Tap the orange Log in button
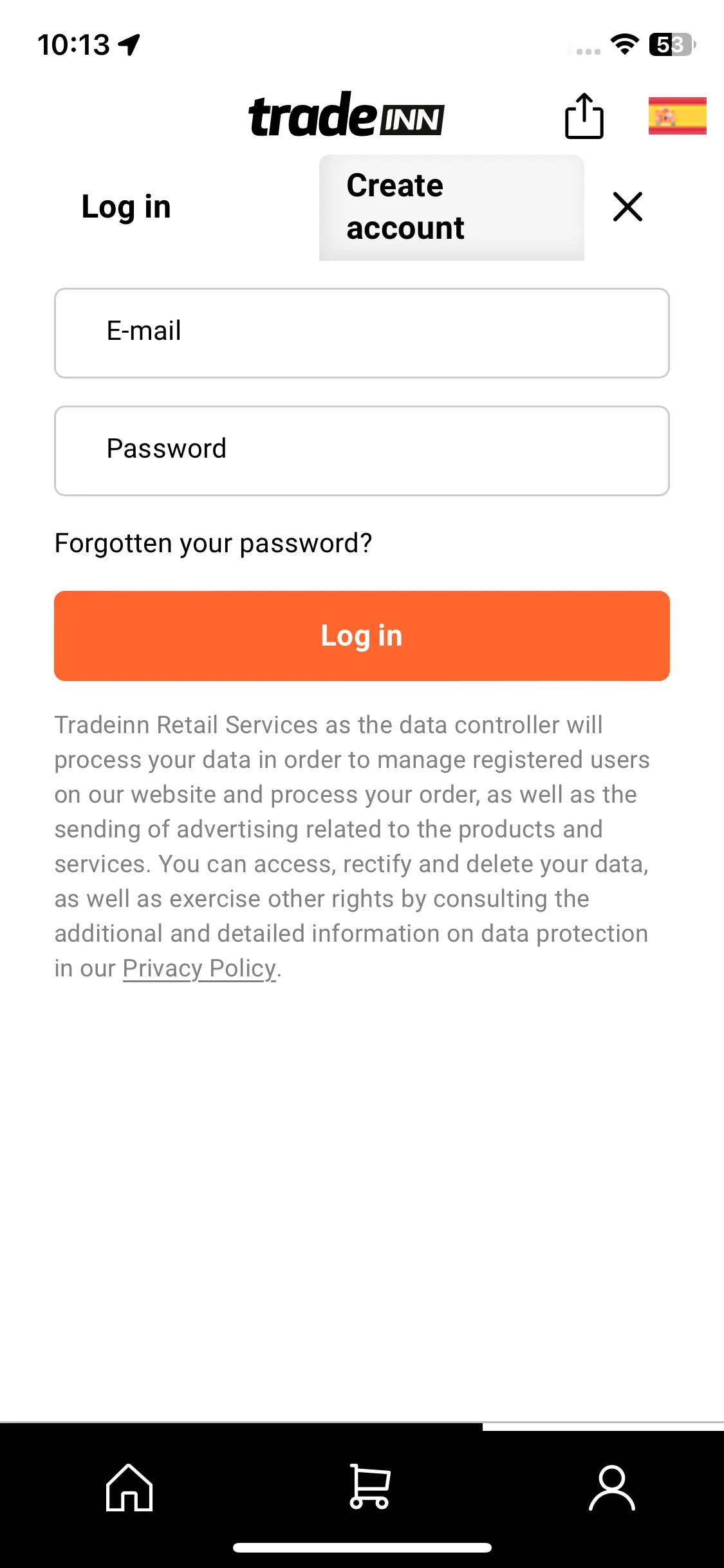 coord(362,636)
